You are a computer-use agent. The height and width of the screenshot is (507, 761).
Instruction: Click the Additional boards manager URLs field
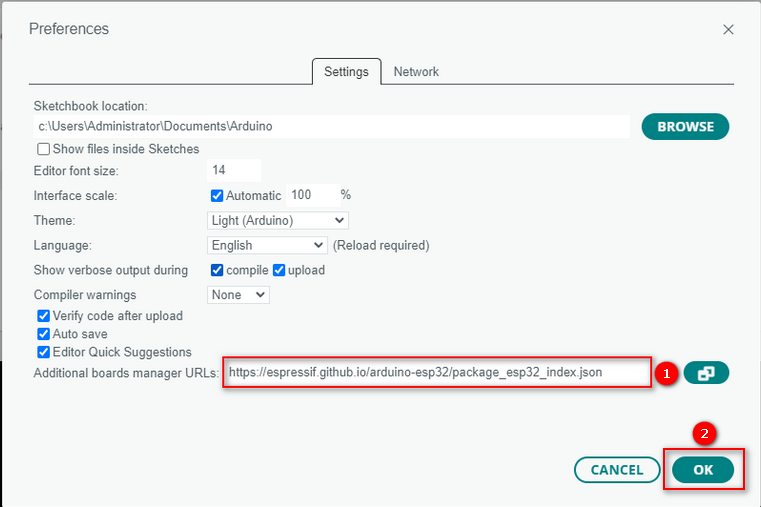(437, 373)
